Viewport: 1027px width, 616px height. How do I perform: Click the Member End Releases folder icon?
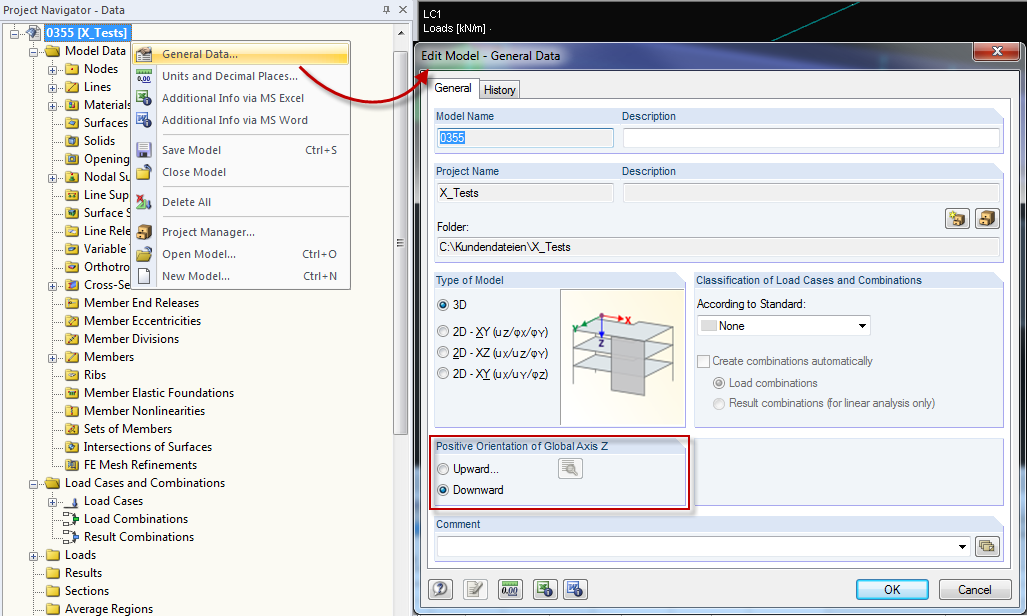(72, 303)
